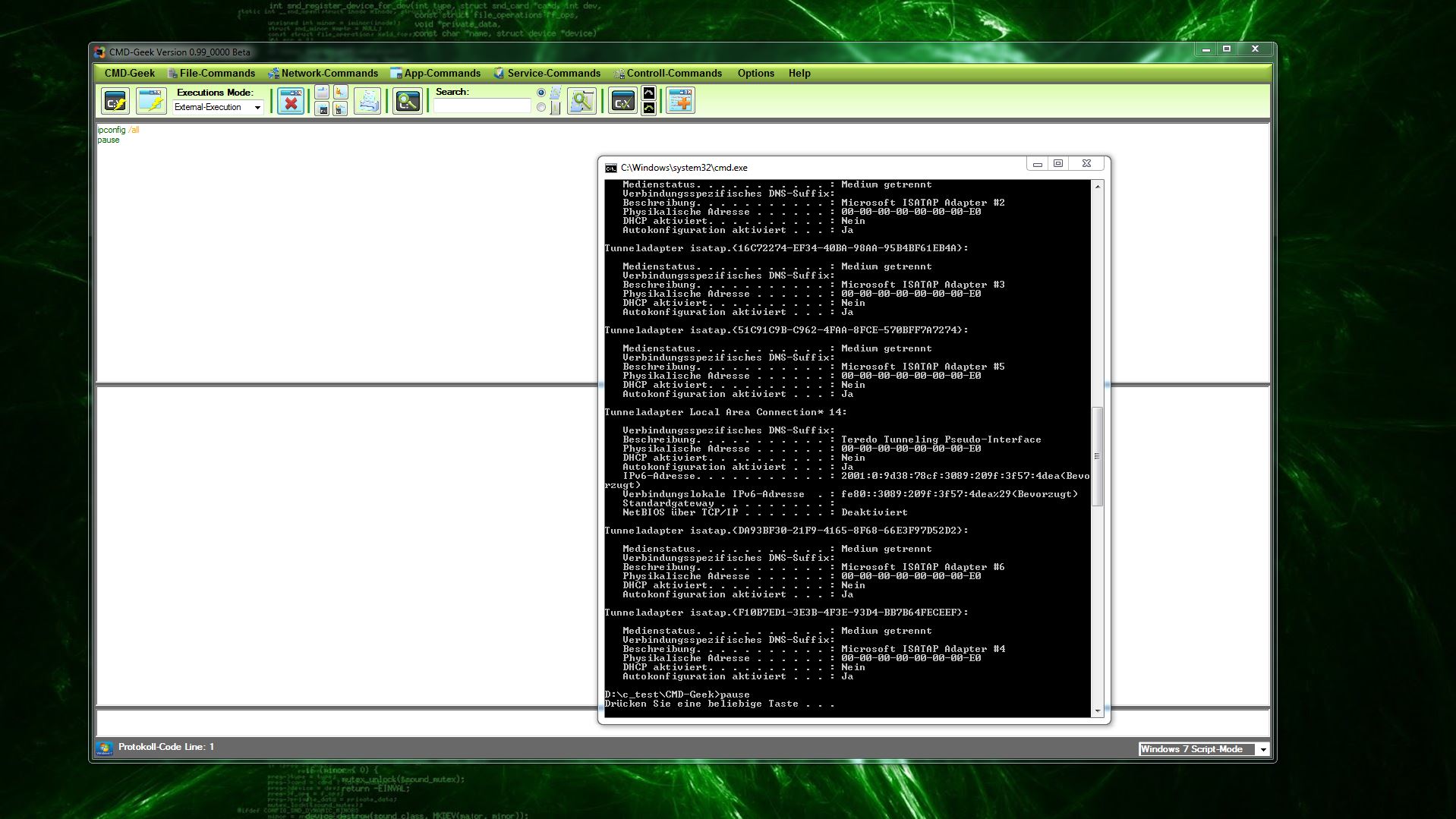This screenshot has width=1456, height=819.
Task: Click the bottom input line field
Action: [682, 723]
